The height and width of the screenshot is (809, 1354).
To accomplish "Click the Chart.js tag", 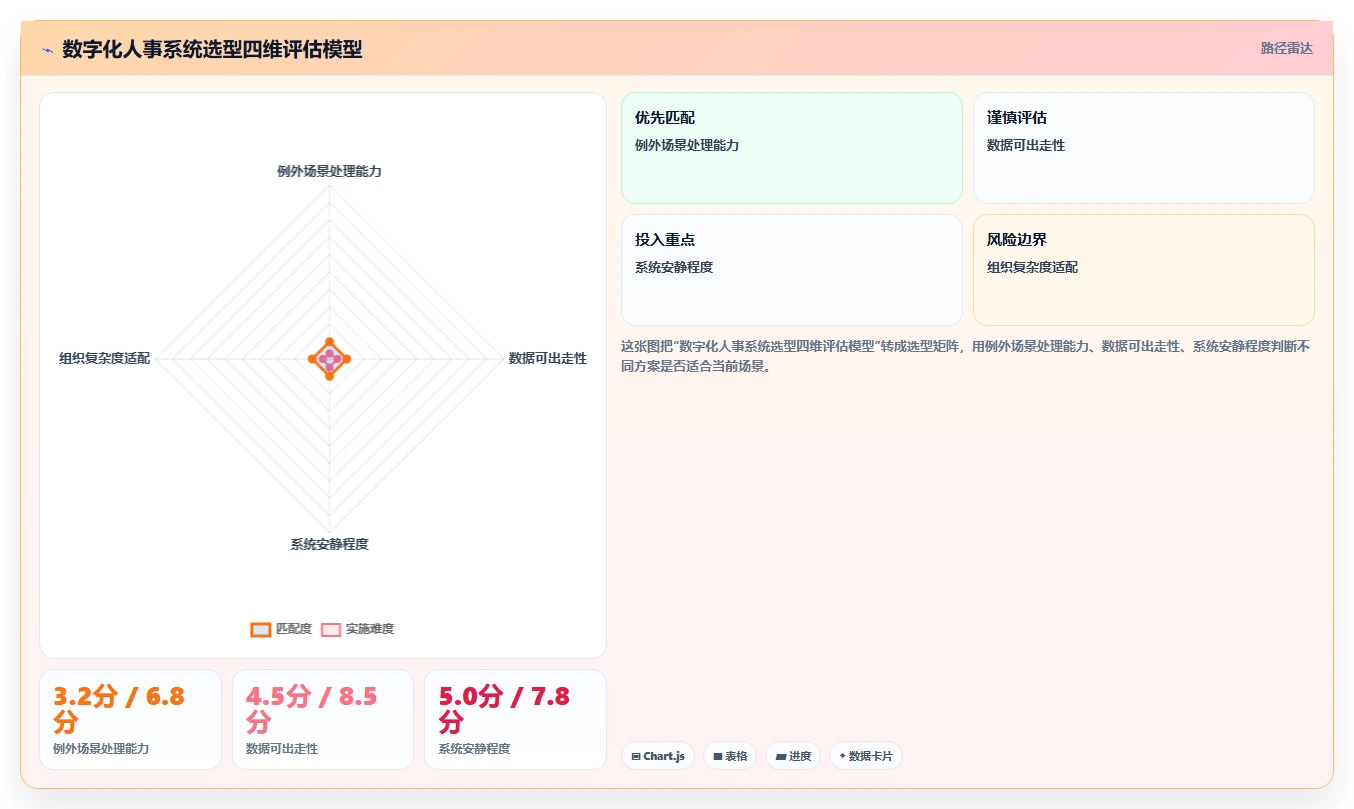I will click(658, 756).
